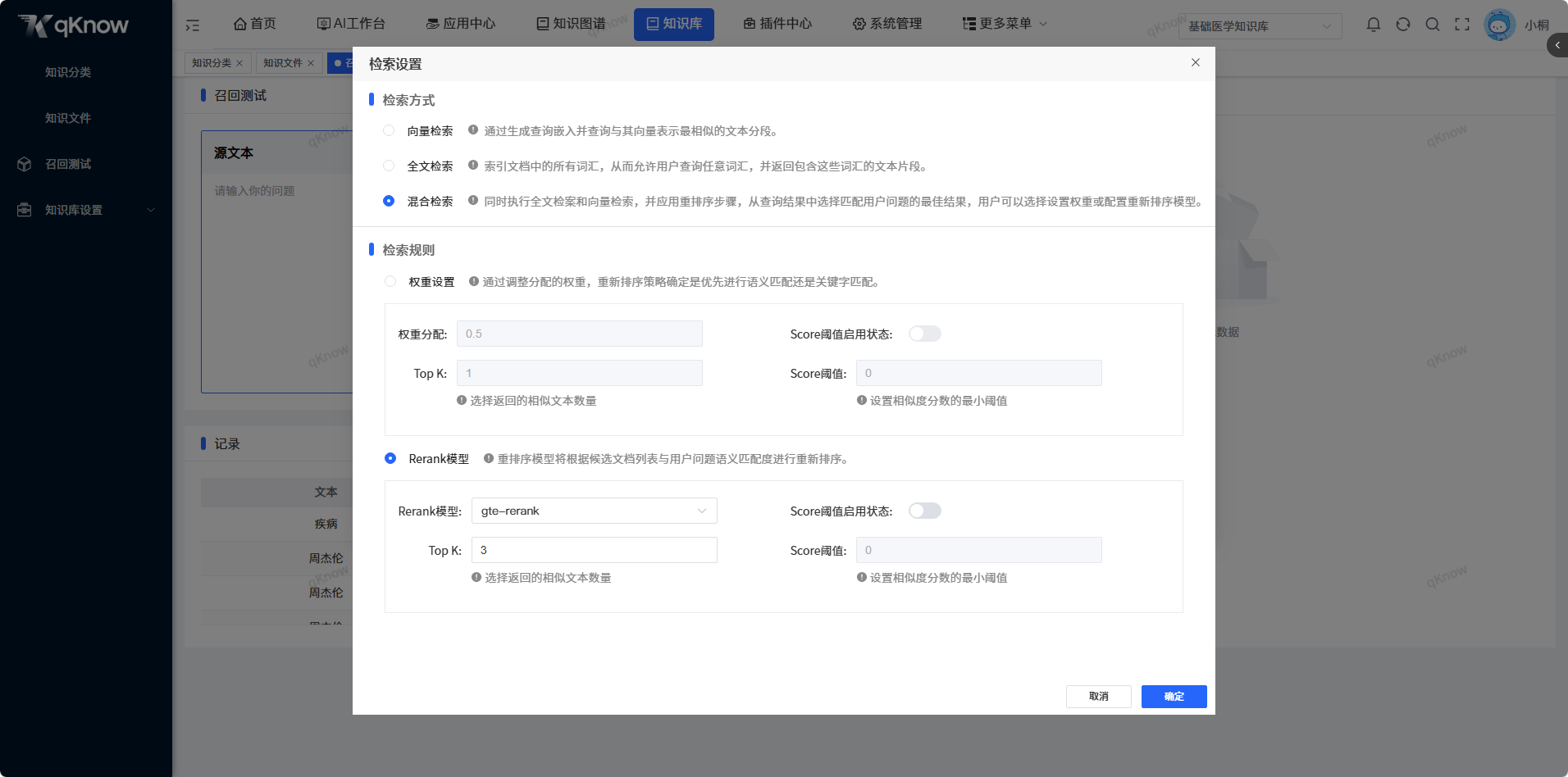Click the refresh icon in top bar
1568x777 pixels.
pos(1403,25)
